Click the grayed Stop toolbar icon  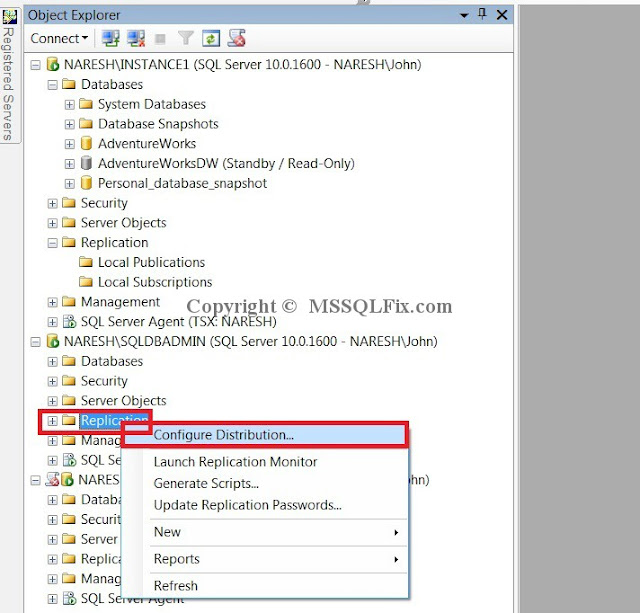tap(160, 39)
